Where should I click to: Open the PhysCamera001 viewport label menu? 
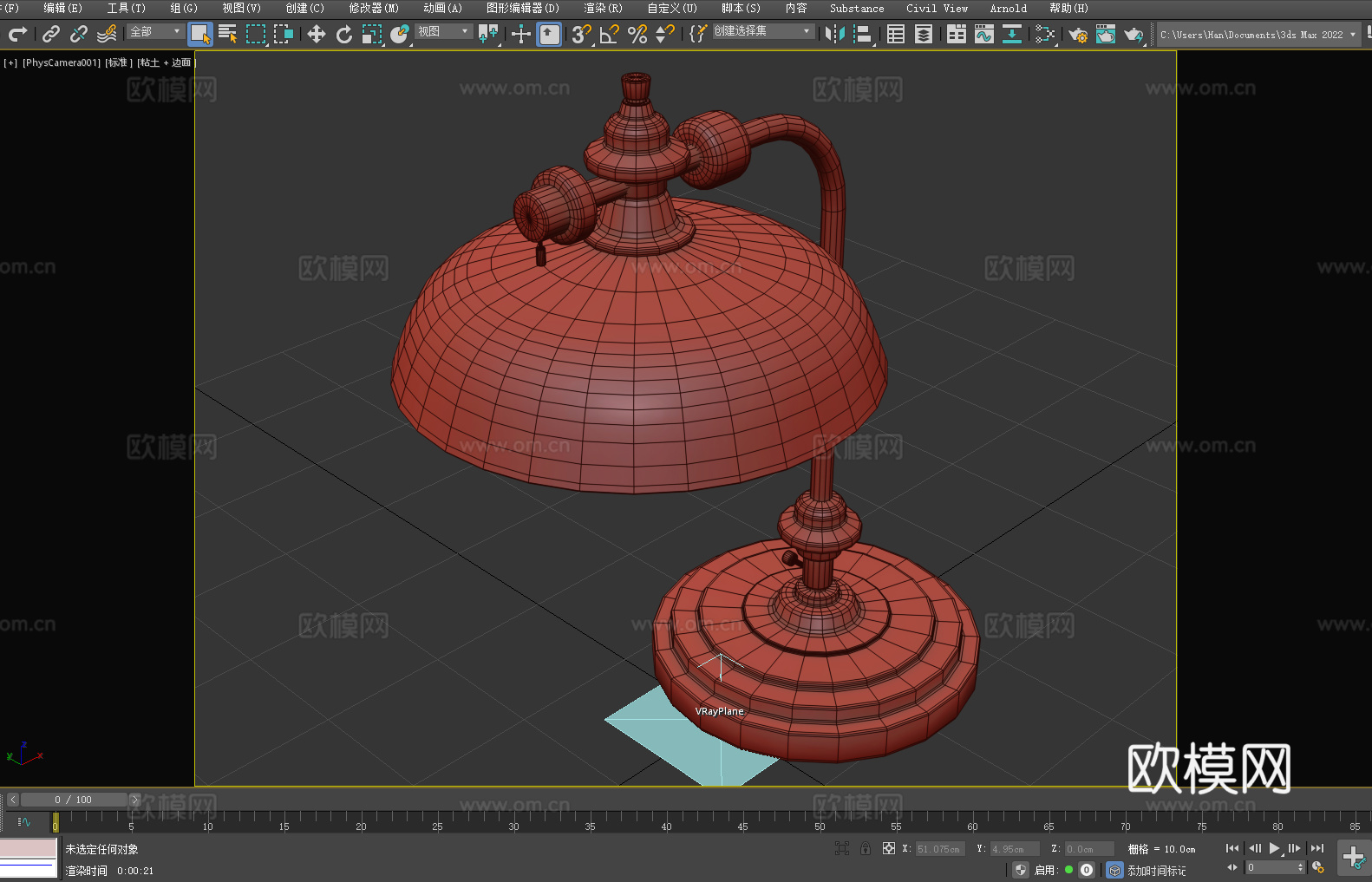(61, 62)
